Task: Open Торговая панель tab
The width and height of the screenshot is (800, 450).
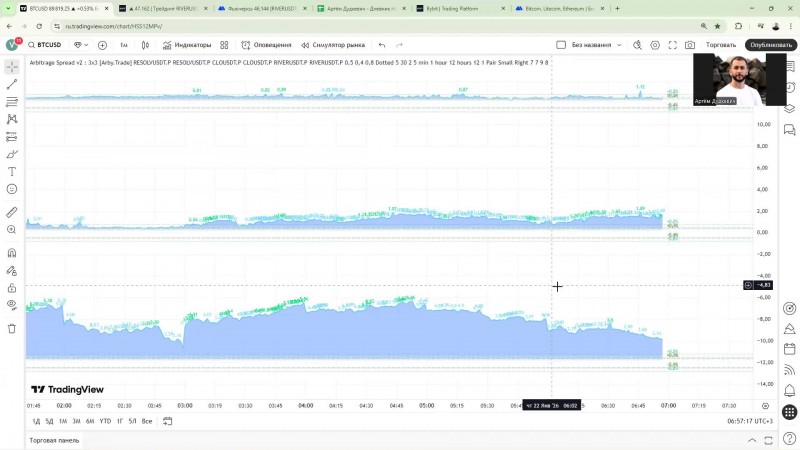Action: point(54,440)
